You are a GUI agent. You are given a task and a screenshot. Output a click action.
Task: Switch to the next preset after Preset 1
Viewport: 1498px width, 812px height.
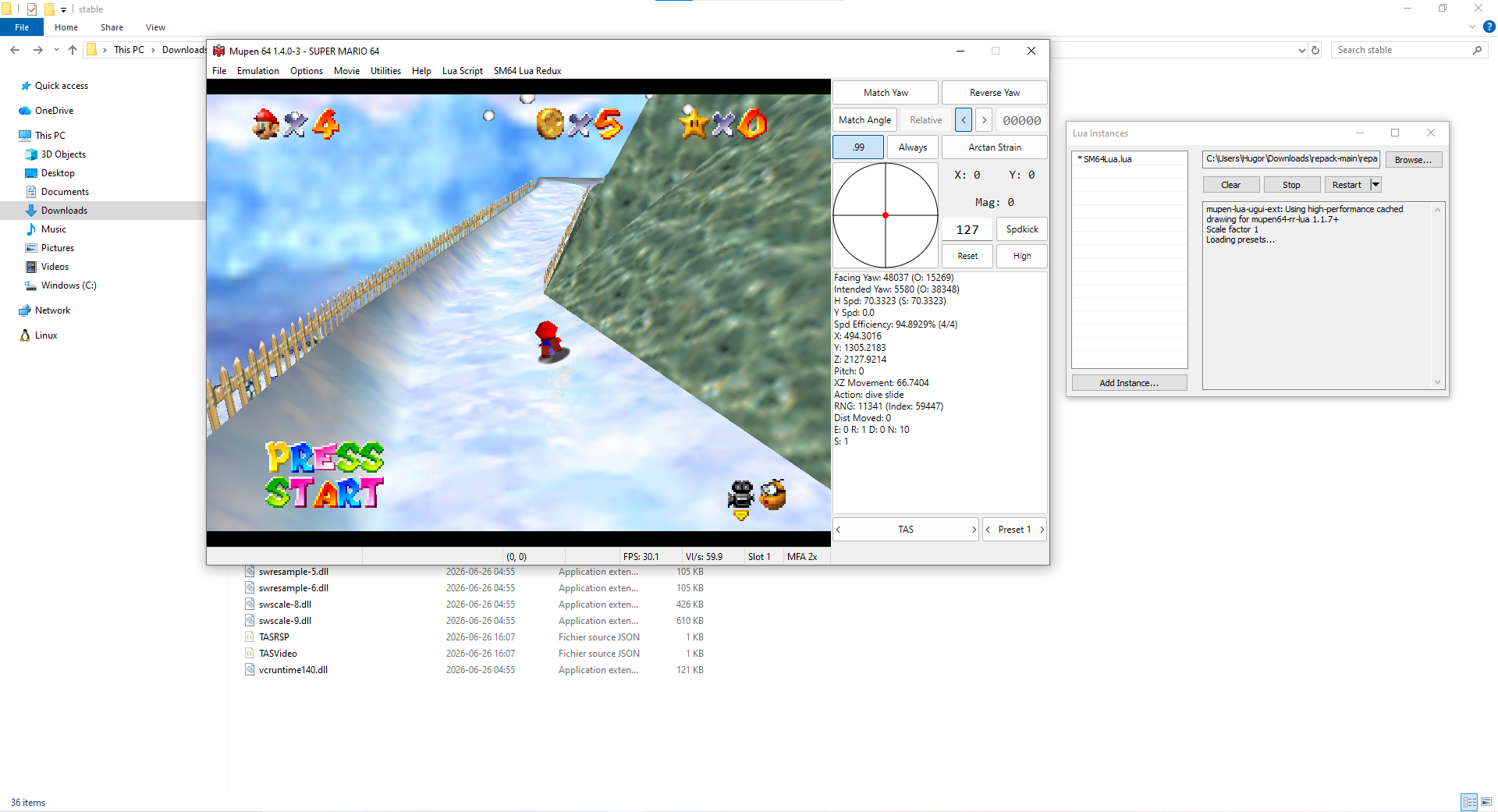(1042, 530)
